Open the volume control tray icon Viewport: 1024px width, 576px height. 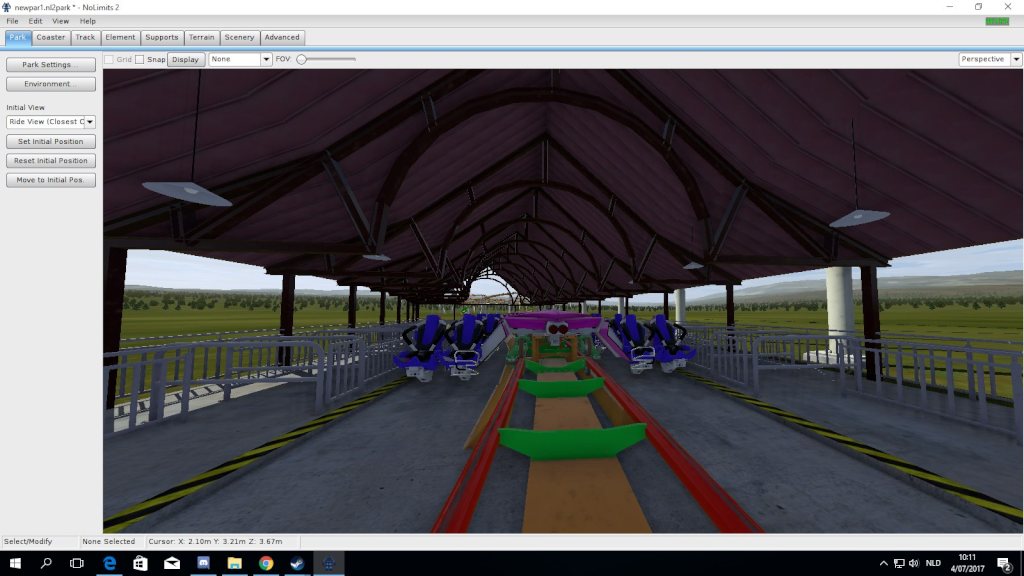(914, 563)
